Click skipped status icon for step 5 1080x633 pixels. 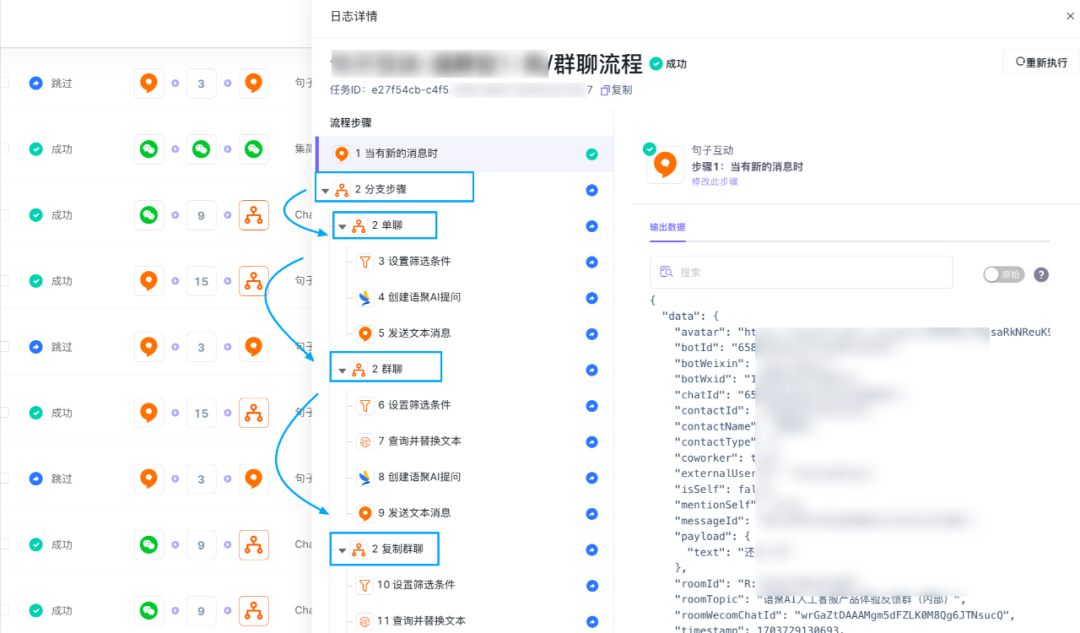point(592,334)
